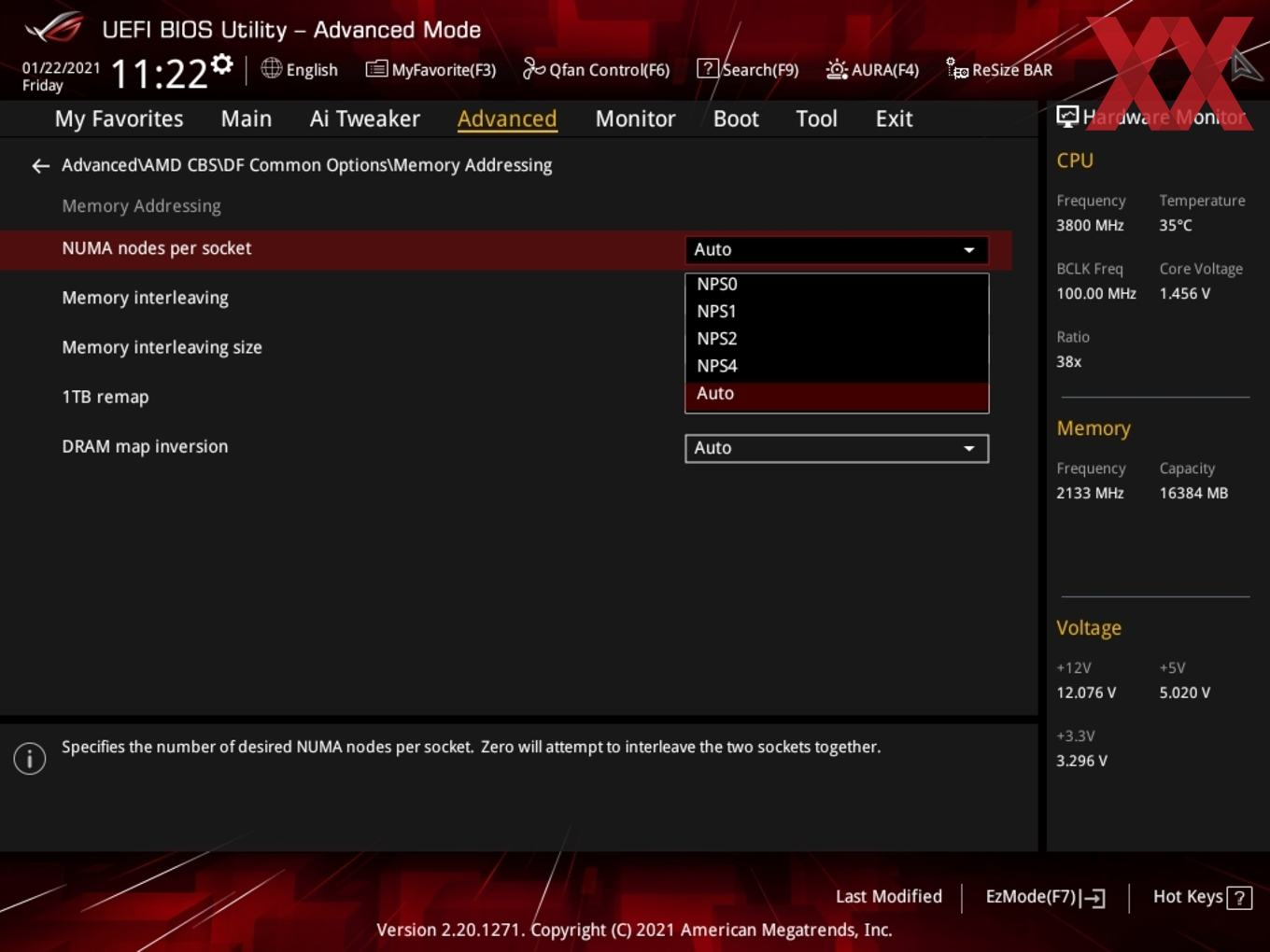Select the Advanced tab
The width and height of the screenshot is (1270, 952).
click(x=507, y=119)
